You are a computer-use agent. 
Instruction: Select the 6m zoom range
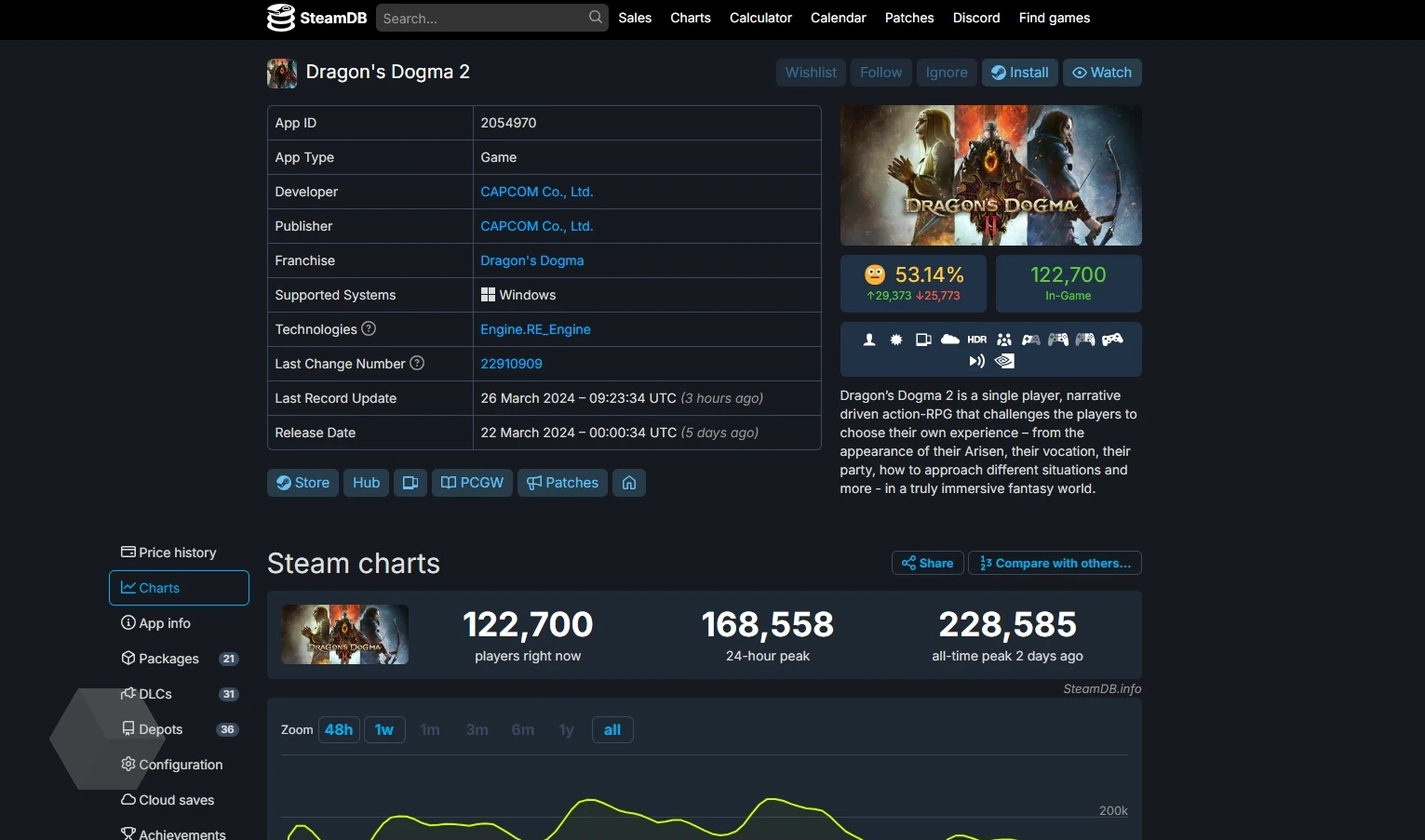[522, 730]
